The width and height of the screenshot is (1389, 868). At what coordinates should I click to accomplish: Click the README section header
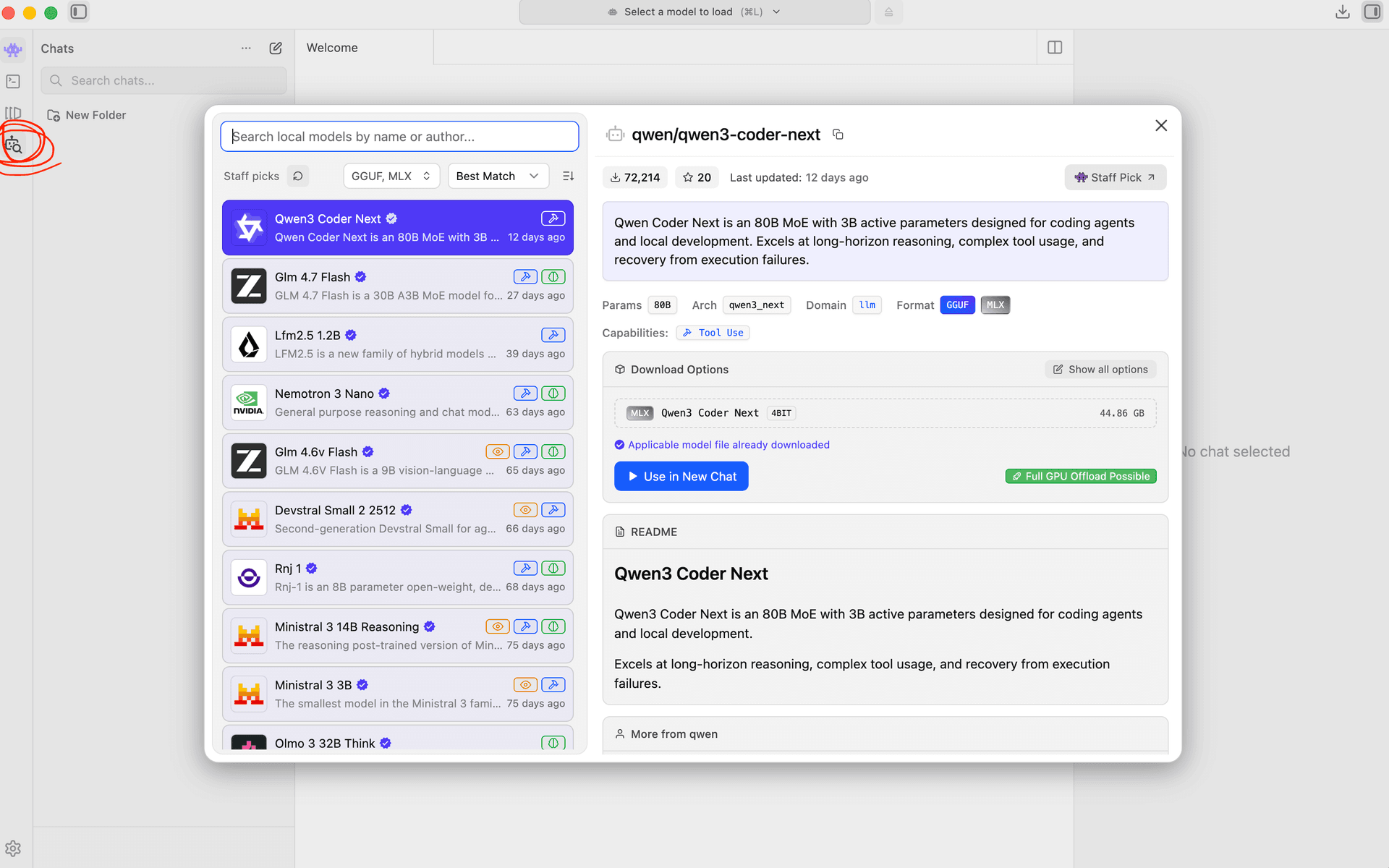tap(885, 532)
